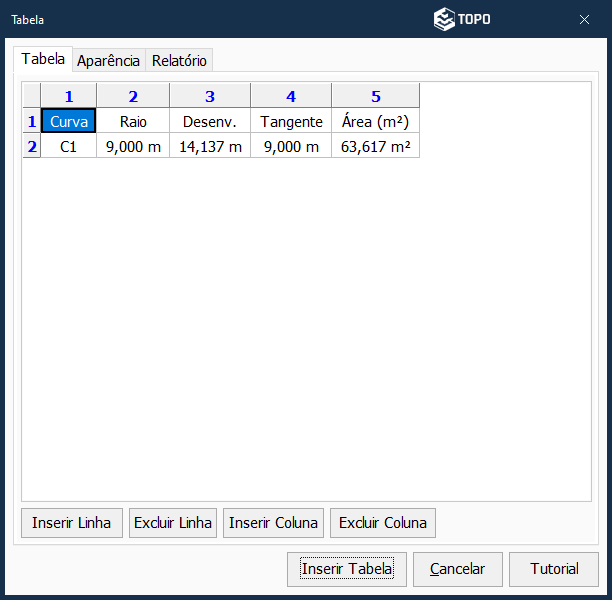
Task: Open the Tutorial button
Action: (x=554, y=569)
